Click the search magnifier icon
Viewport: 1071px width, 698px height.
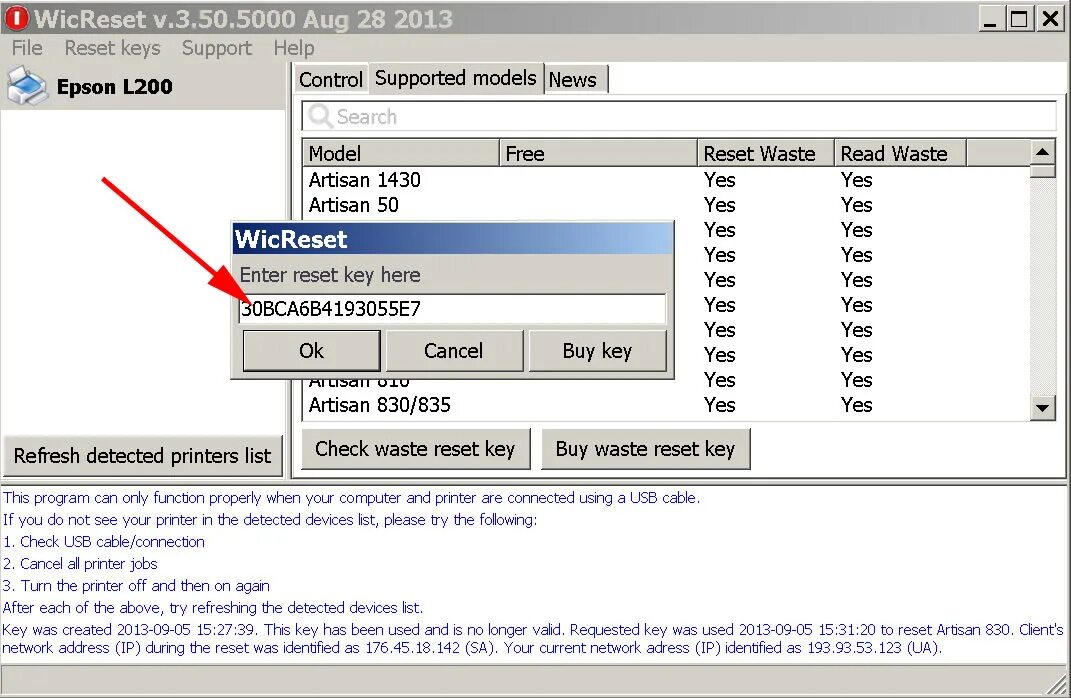click(x=320, y=116)
